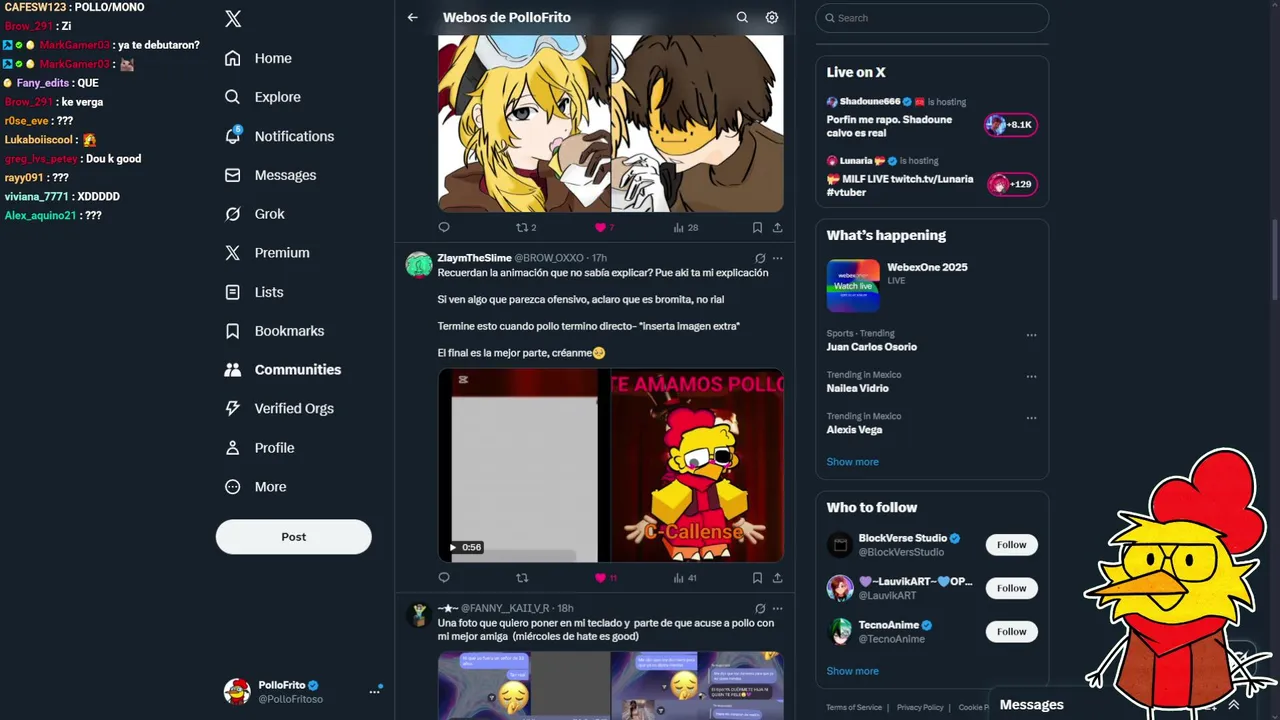Expand options for Juan Carlos Osorio trend
Viewport: 1280px width, 720px height.
click(1031, 335)
